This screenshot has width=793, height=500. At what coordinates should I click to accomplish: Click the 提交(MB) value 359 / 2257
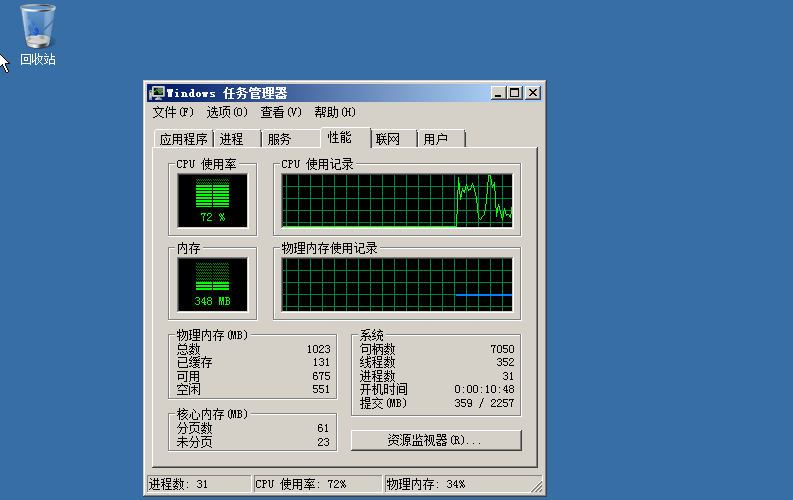pyautogui.click(x=484, y=403)
